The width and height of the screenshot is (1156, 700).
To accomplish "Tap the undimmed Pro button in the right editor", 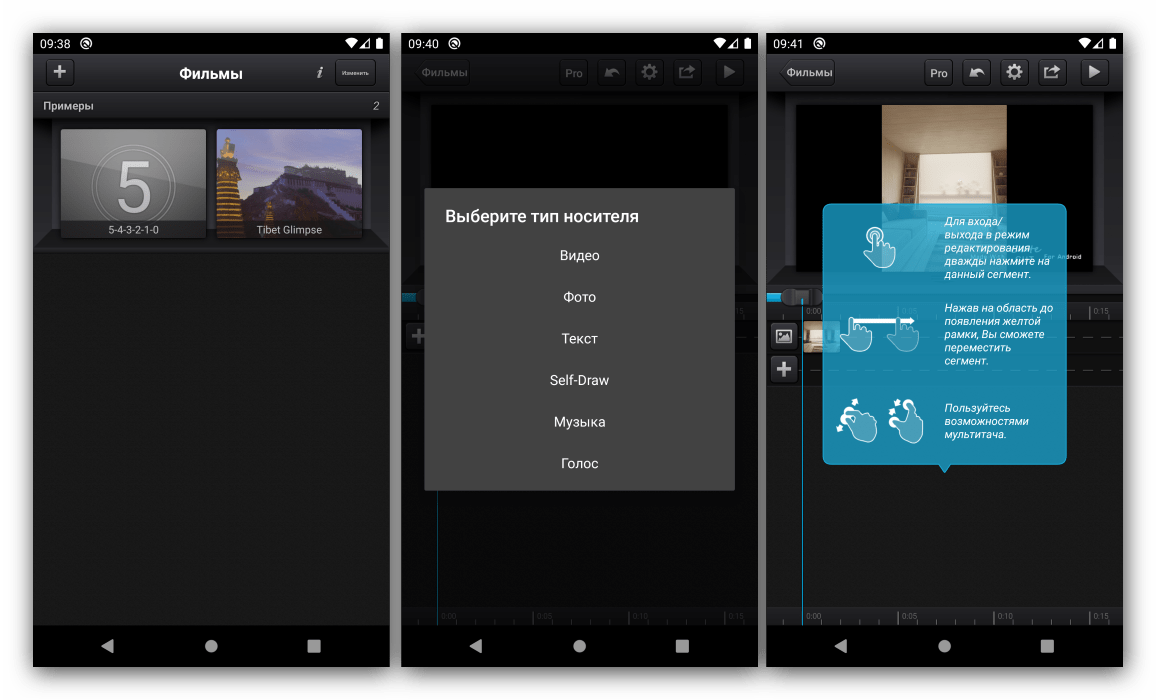I will click(x=938, y=73).
